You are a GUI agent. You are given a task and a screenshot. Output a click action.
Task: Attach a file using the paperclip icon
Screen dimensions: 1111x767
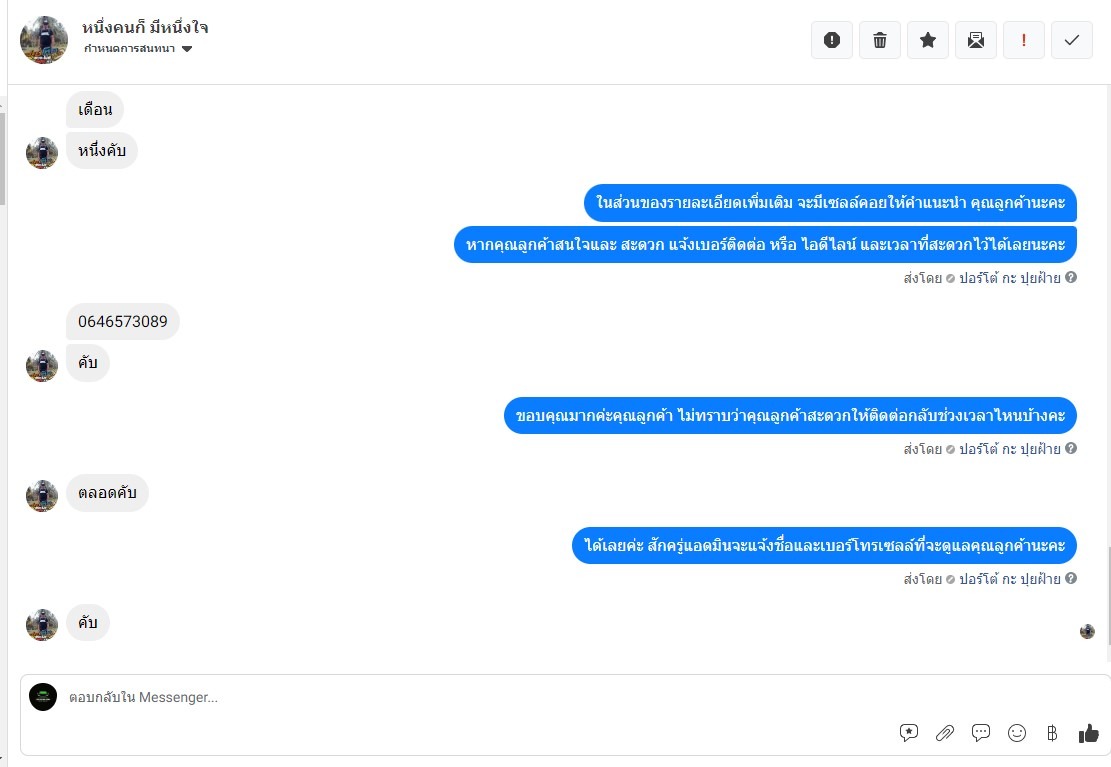(945, 733)
